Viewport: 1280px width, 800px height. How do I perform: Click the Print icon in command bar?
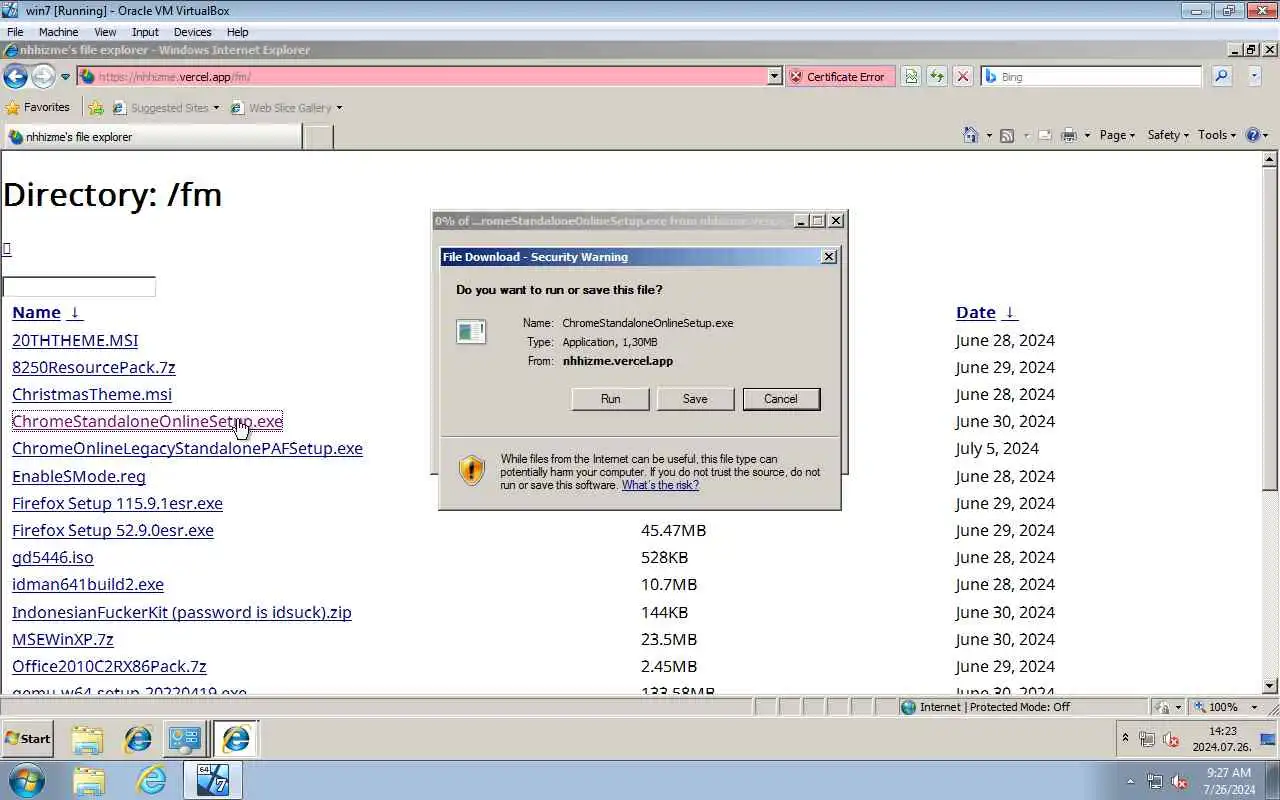pyautogui.click(x=1069, y=135)
